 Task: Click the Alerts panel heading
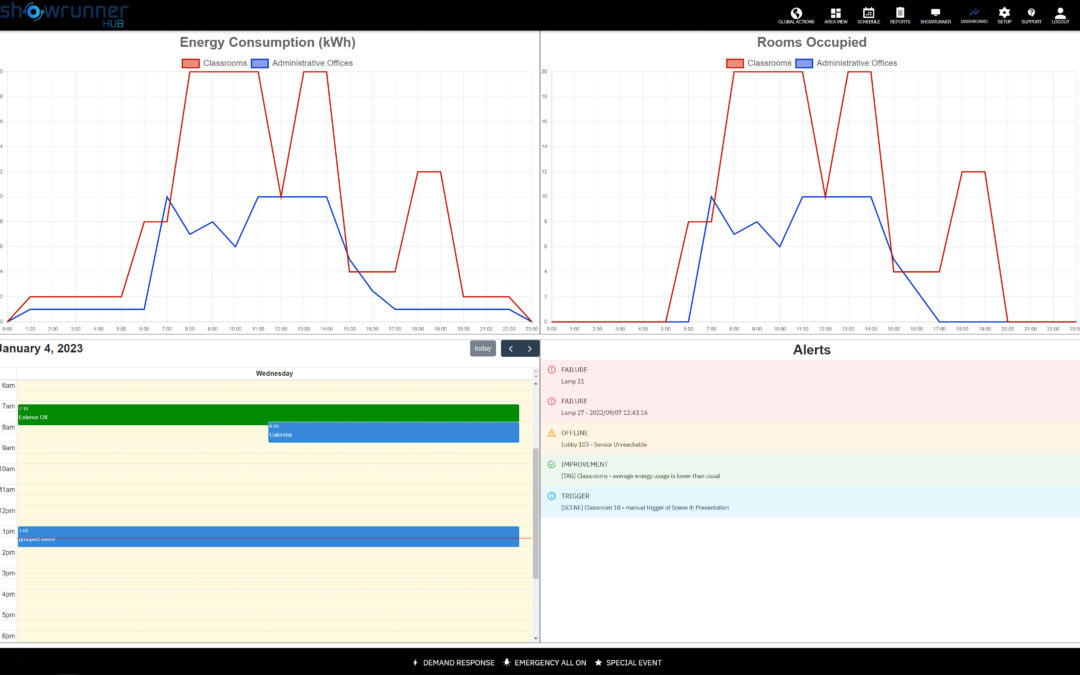(x=811, y=350)
